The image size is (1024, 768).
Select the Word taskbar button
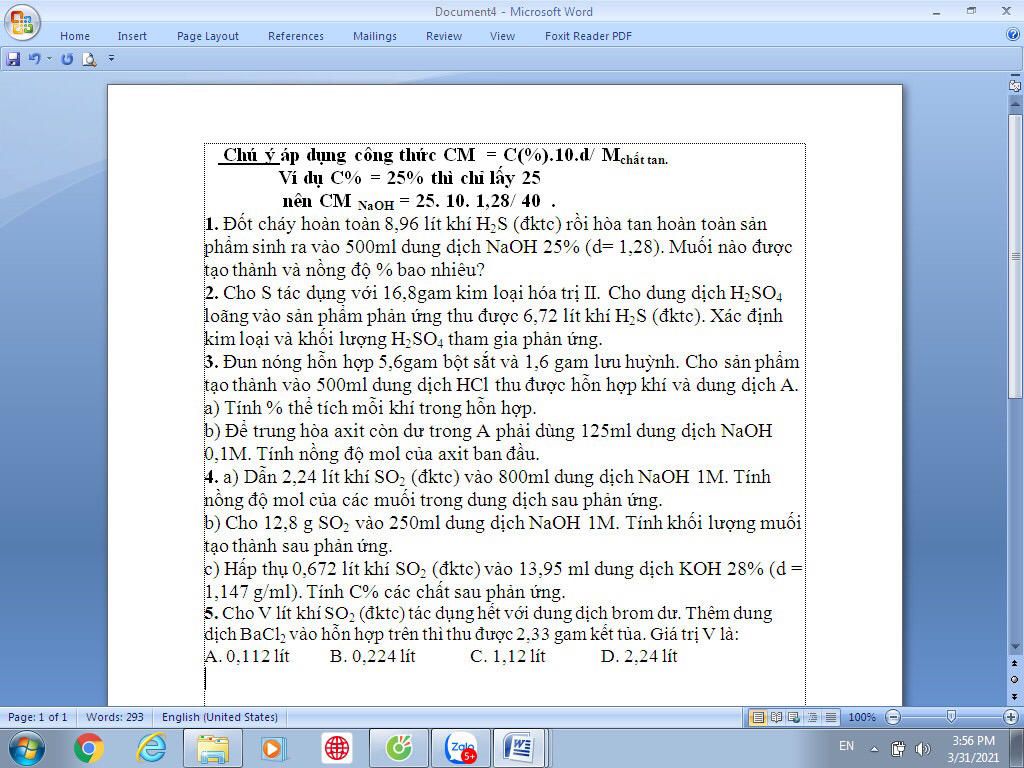[520, 748]
